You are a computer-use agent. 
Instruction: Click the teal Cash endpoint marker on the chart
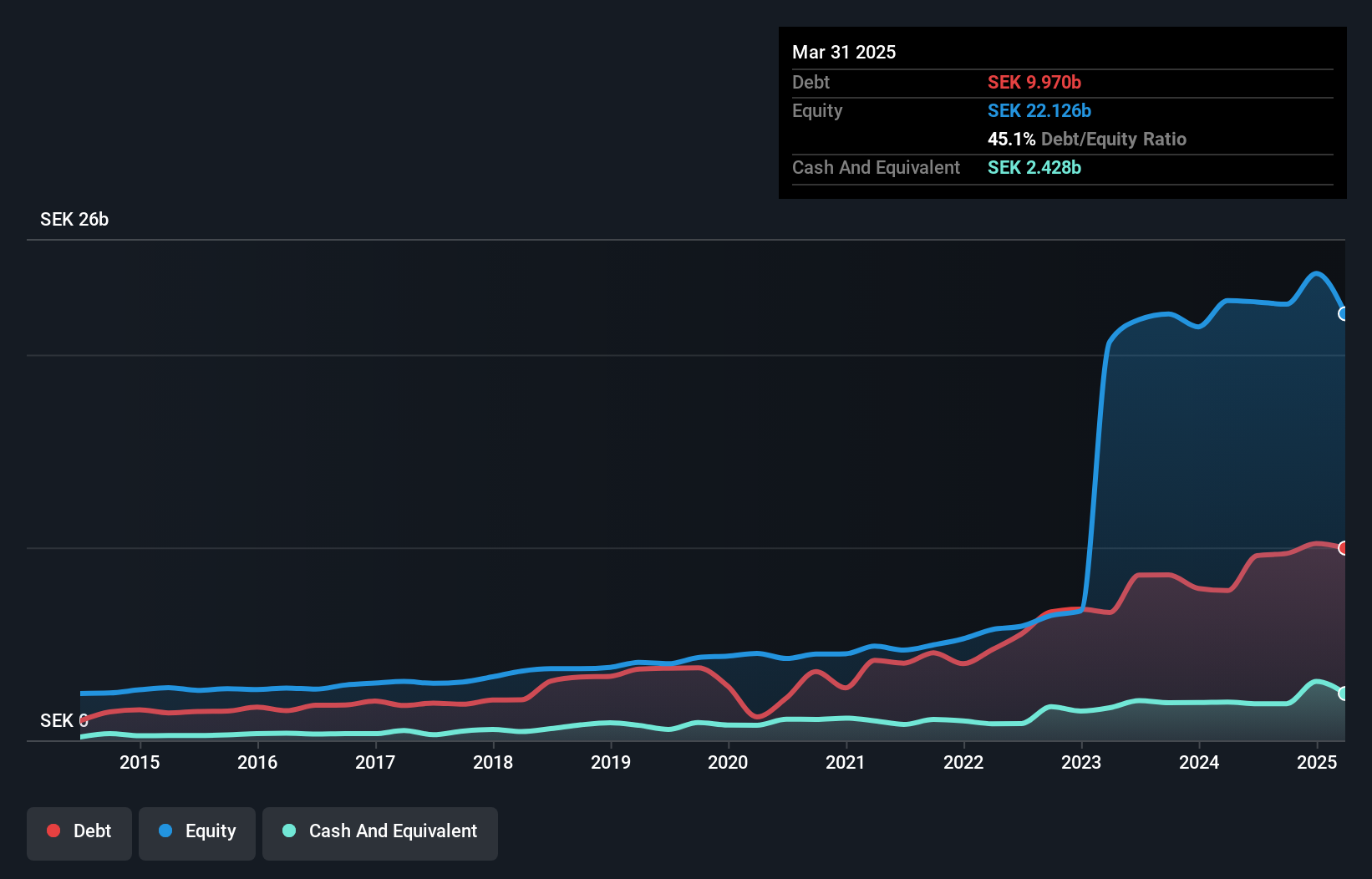1344,694
